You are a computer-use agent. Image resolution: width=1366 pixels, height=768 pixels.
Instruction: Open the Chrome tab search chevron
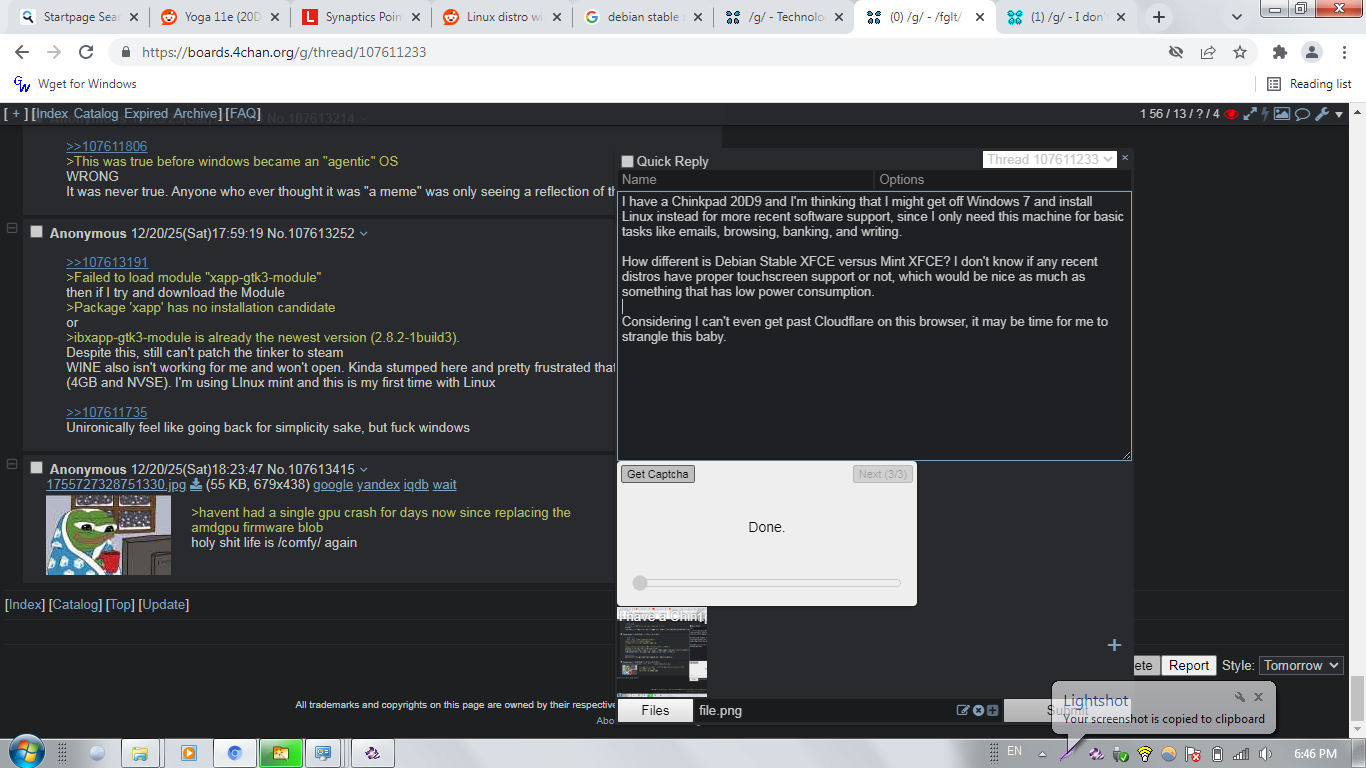coord(1237,17)
